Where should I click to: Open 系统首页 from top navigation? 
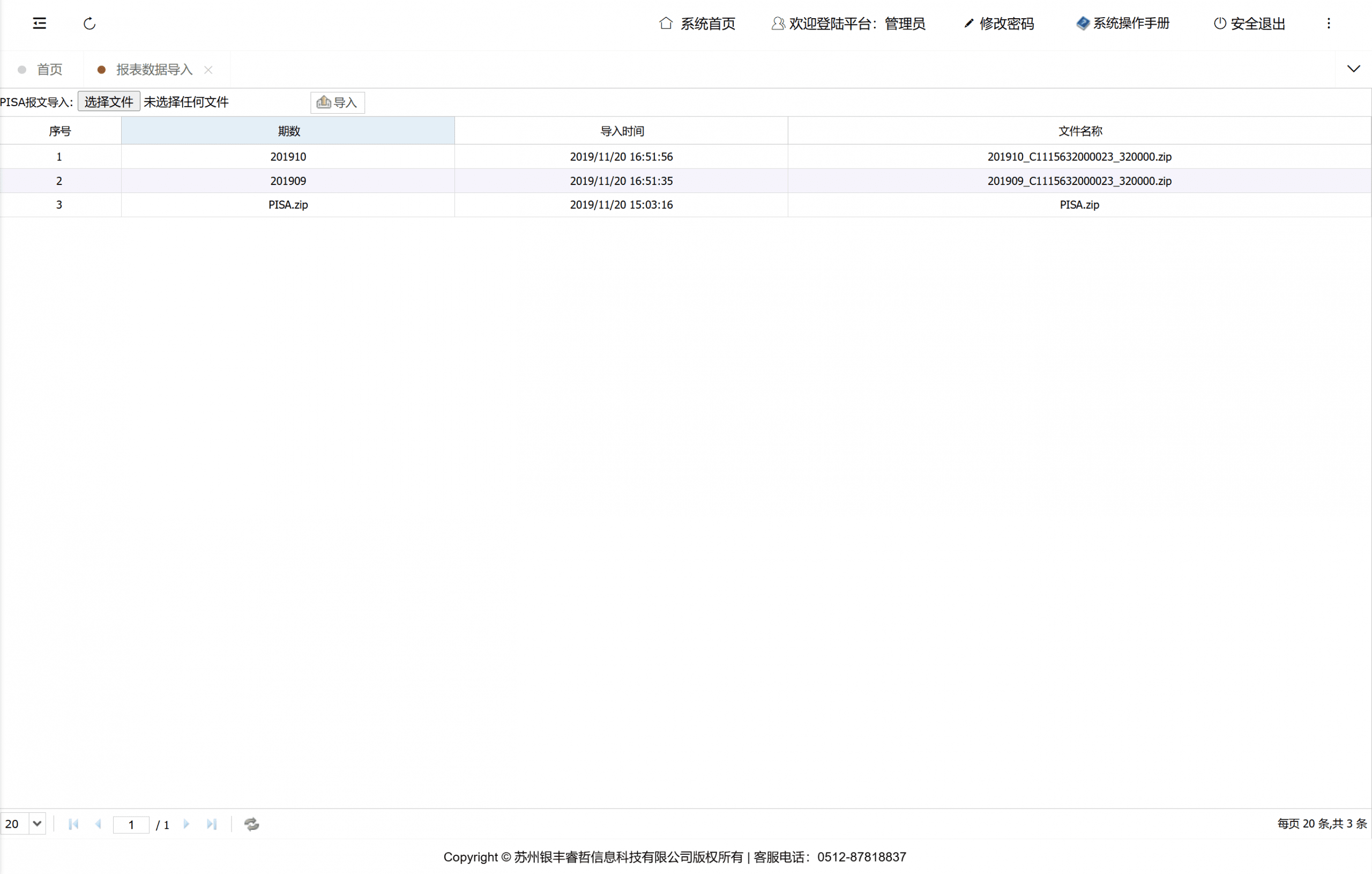(x=697, y=24)
